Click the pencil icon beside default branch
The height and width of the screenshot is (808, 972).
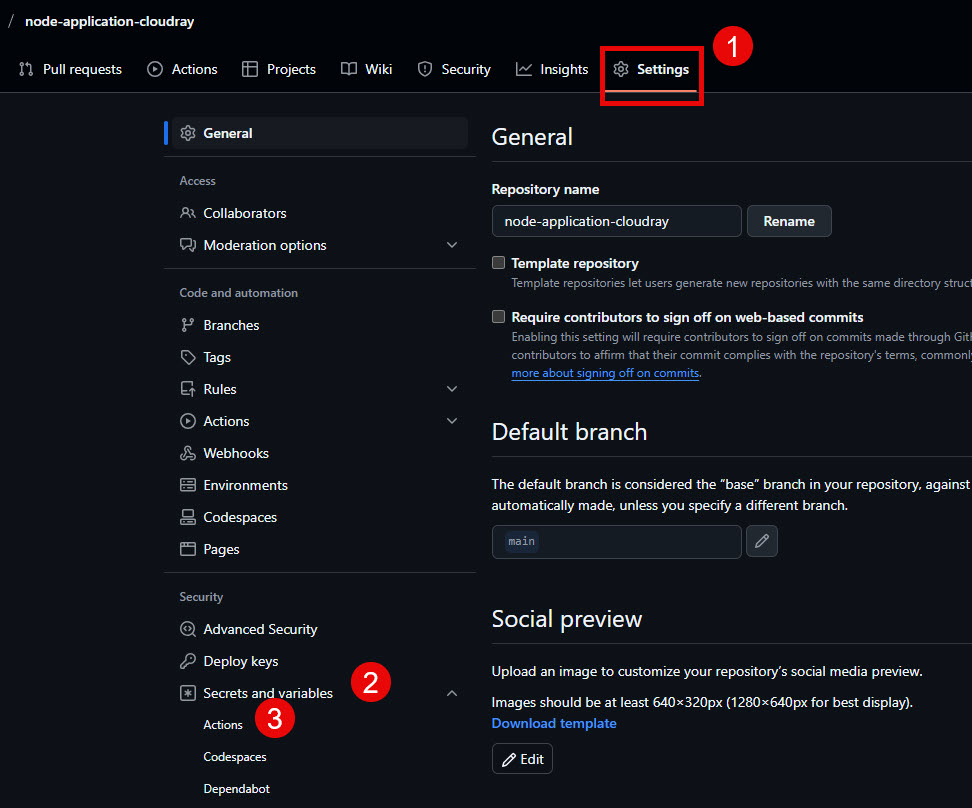(761, 541)
